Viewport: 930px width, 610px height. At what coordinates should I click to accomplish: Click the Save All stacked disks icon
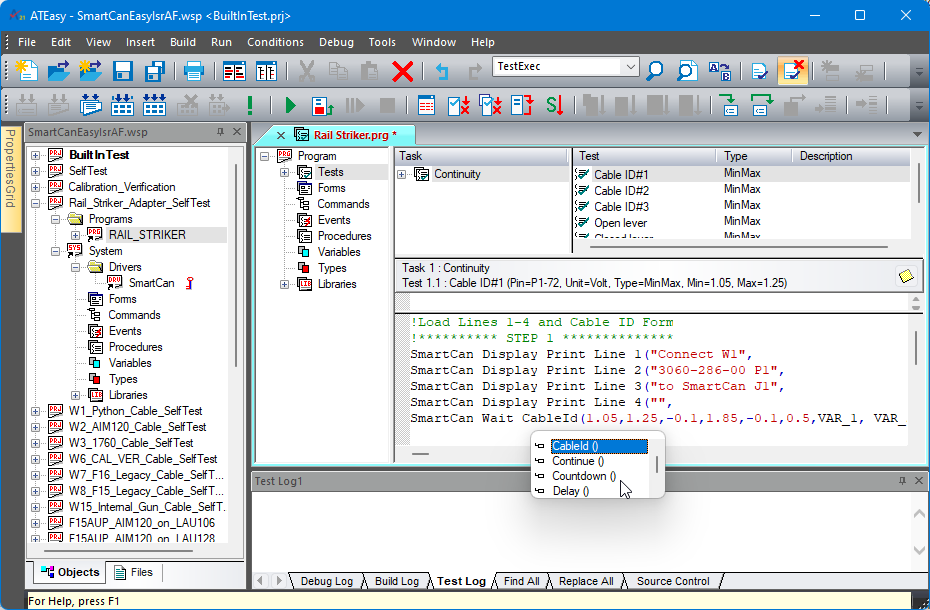click(x=155, y=71)
